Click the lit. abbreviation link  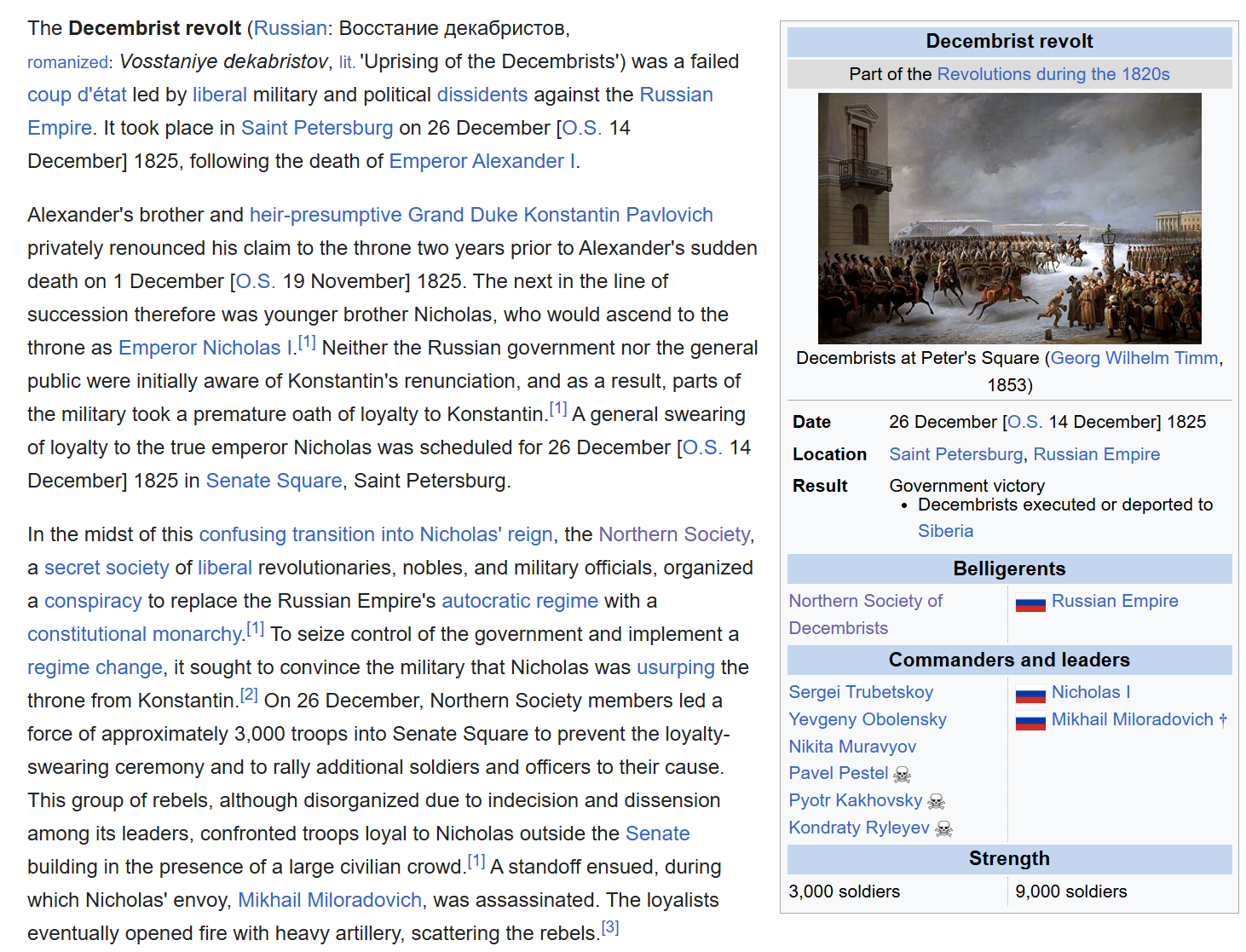[x=347, y=62]
